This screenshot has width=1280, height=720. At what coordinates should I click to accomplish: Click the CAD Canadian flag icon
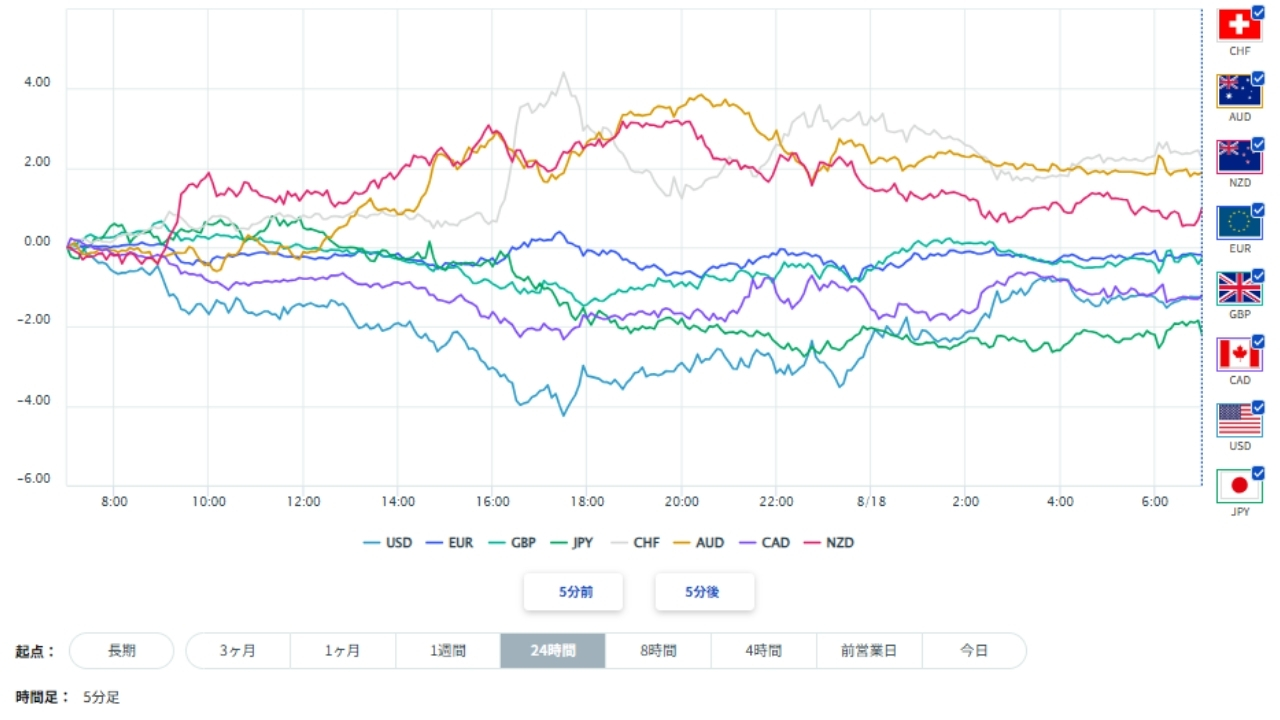pos(1239,354)
